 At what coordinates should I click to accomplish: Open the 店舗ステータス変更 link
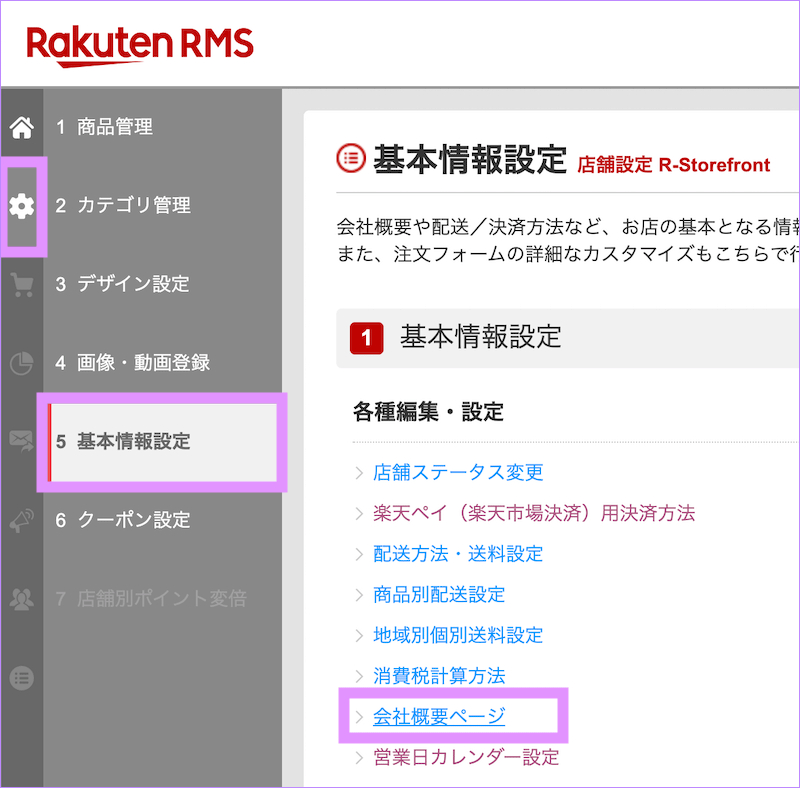pos(458,473)
